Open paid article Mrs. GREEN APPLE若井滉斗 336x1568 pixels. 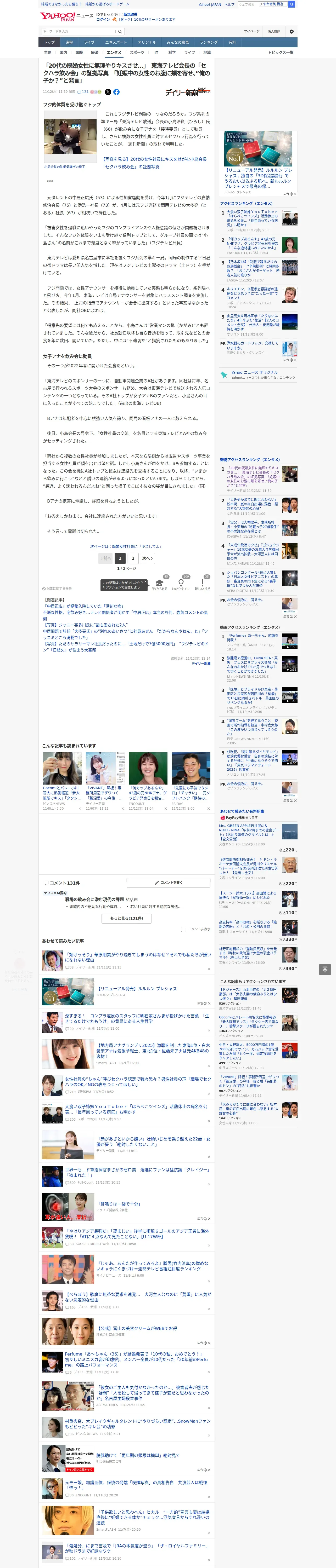tap(249, 833)
